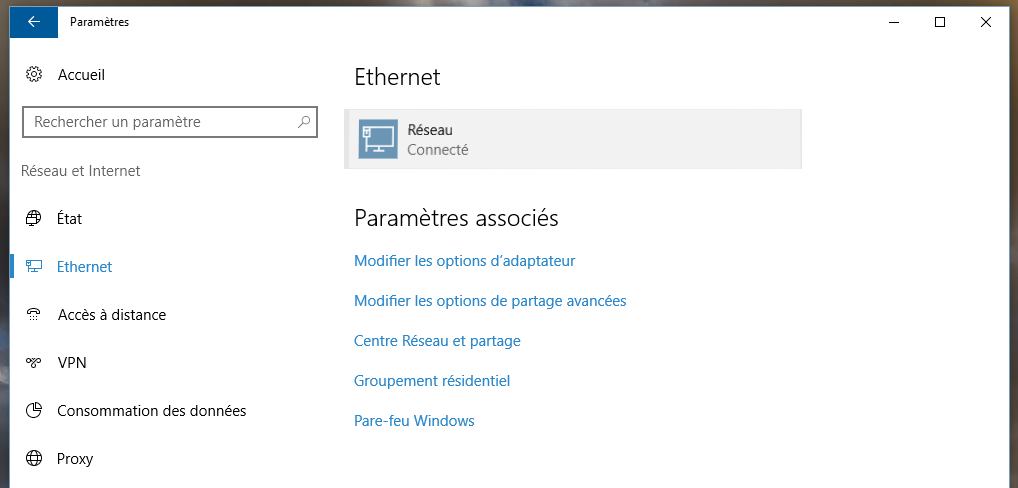Click the Ethernet monitor icon in sidebar
The image size is (1018, 488).
point(34,267)
